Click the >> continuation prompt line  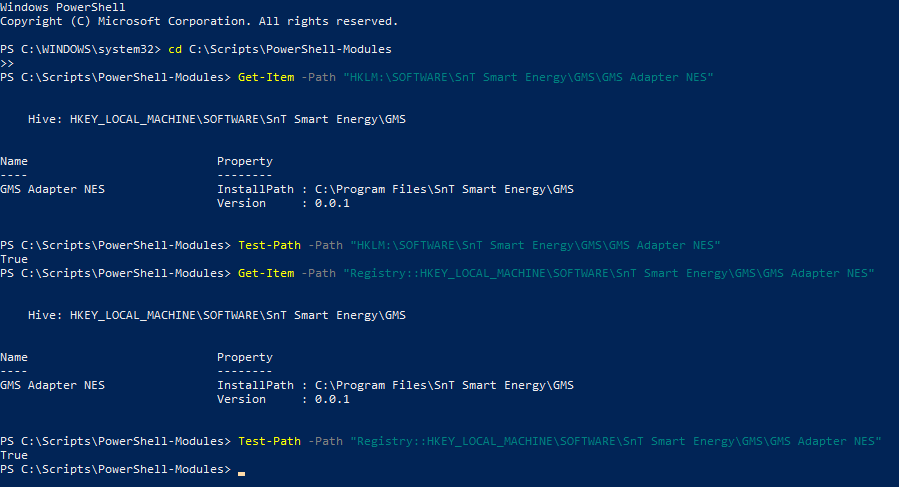pyautogui.click(x=7, y=63)
